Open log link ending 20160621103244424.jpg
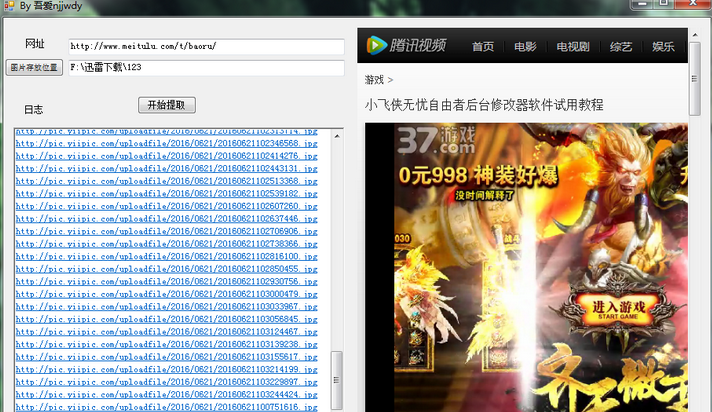The width and height of the screenshot is (712, 412). pyautogui.click(x=167, y=395)
